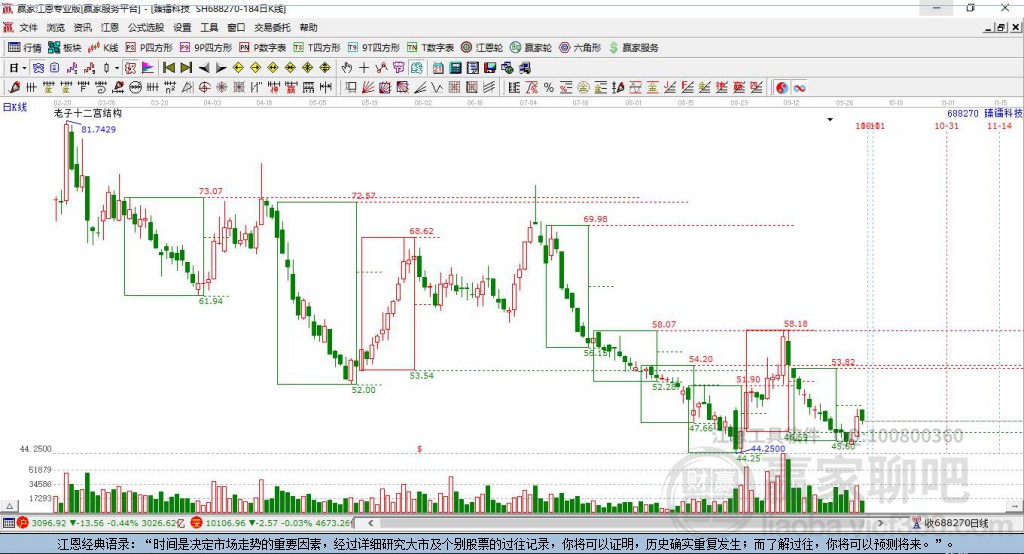1024x554 pixels.
Task: Open the P四方形 tool
Action: [149, 48]
